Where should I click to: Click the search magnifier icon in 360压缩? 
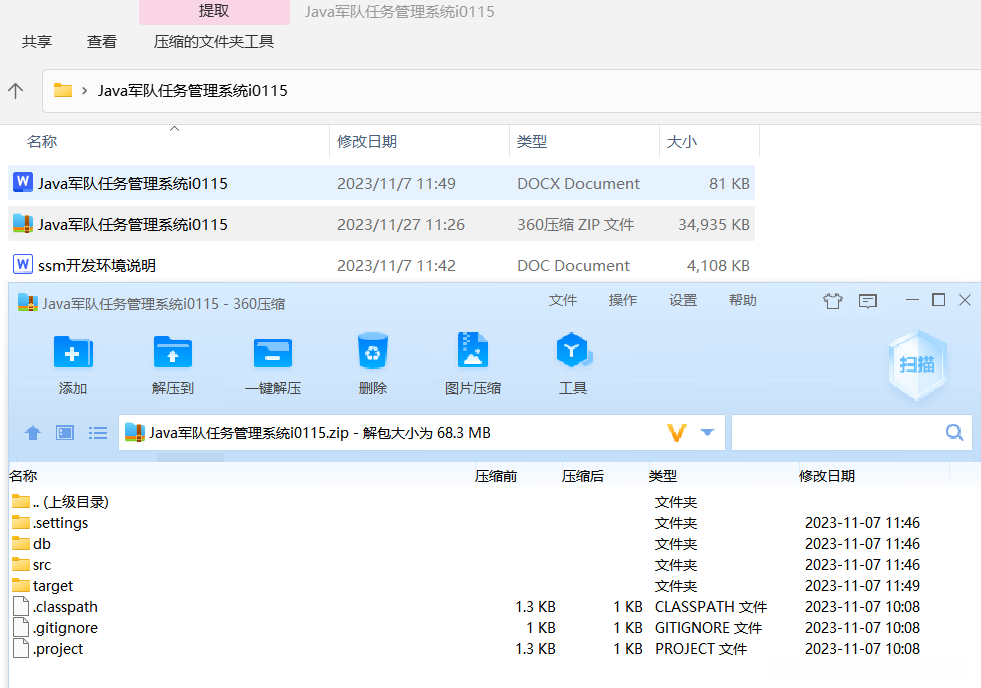954,432
